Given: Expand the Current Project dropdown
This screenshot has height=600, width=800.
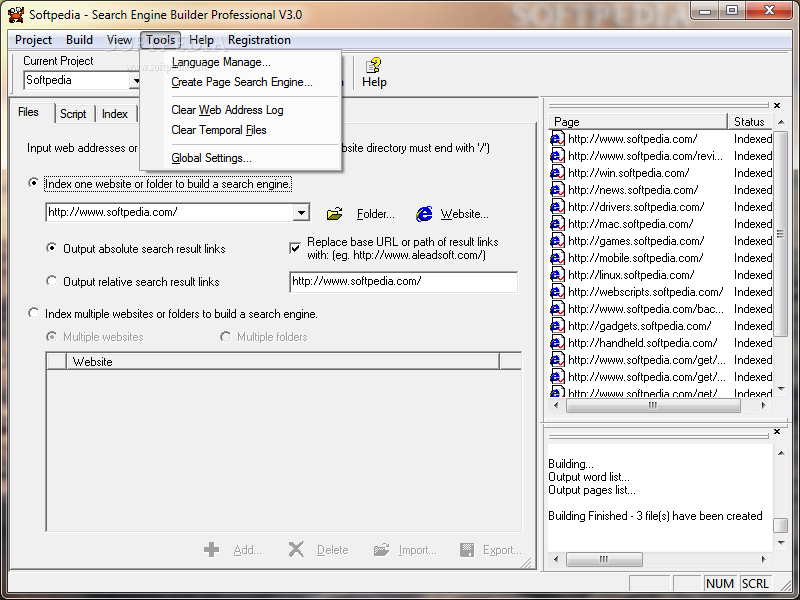Looking at the screenshot, I should pyautogui.click(x=136, y=80).
